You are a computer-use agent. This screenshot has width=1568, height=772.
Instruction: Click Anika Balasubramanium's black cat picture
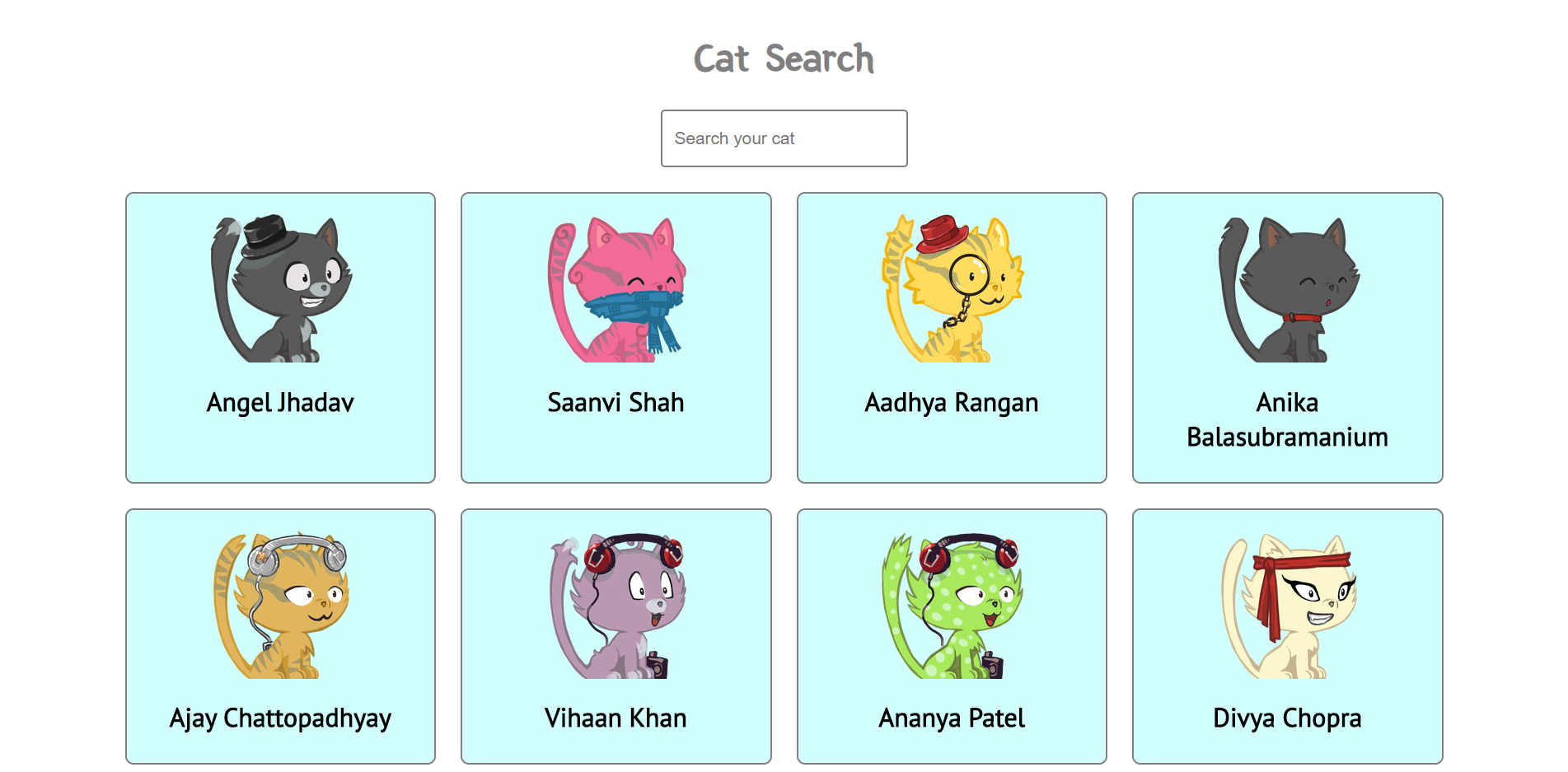pyautogui.click(x=1290, y=288)
